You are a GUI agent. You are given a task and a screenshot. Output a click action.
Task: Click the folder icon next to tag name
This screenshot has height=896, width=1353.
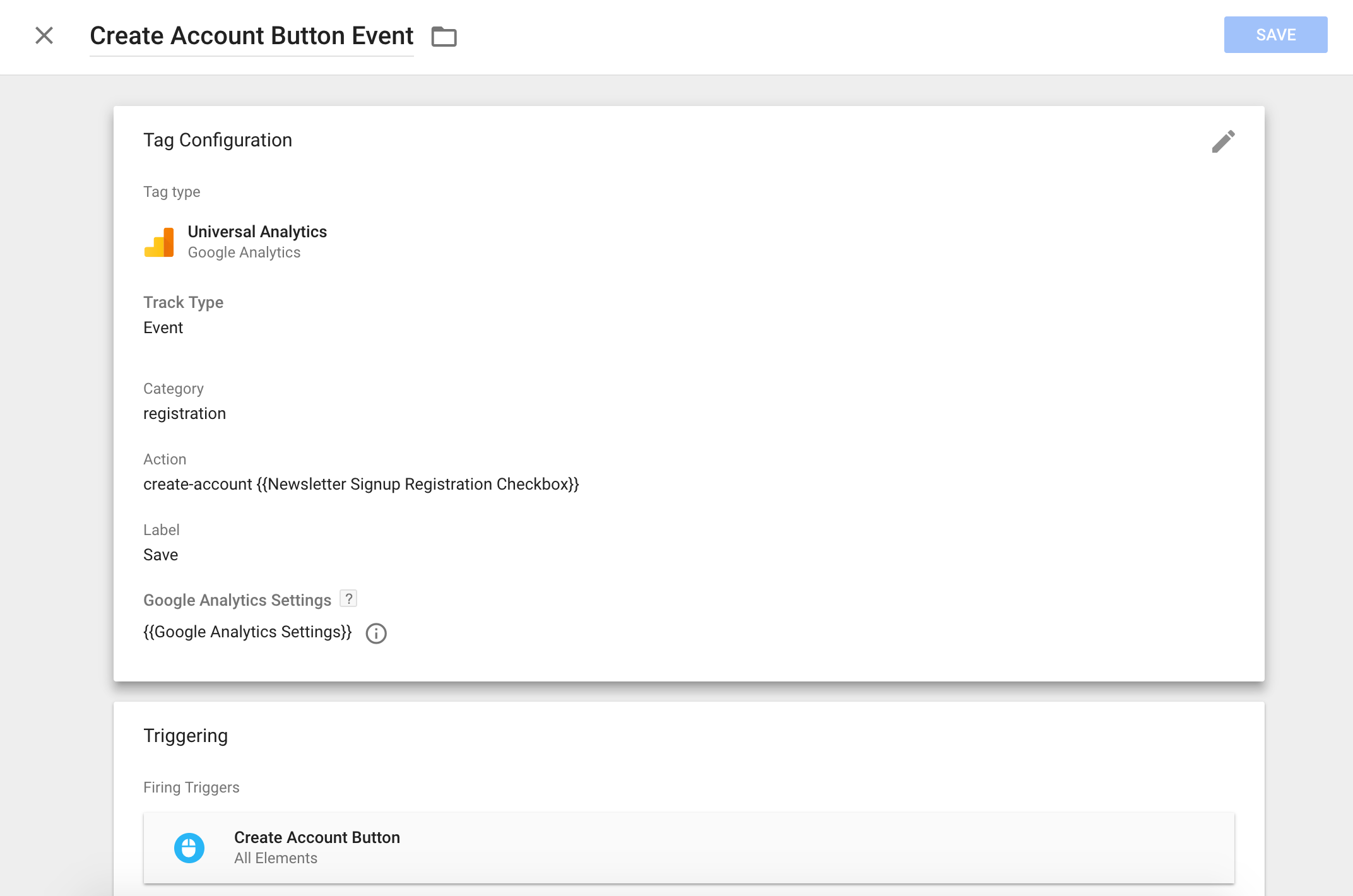pyautogui.click(x=444, y=37)
